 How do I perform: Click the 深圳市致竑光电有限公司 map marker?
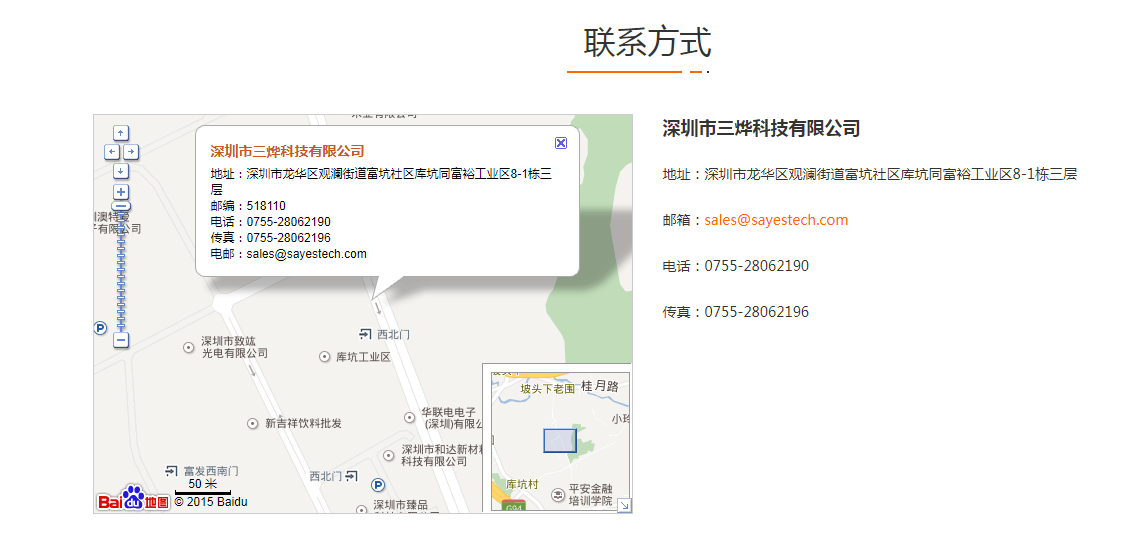[189, 348]
